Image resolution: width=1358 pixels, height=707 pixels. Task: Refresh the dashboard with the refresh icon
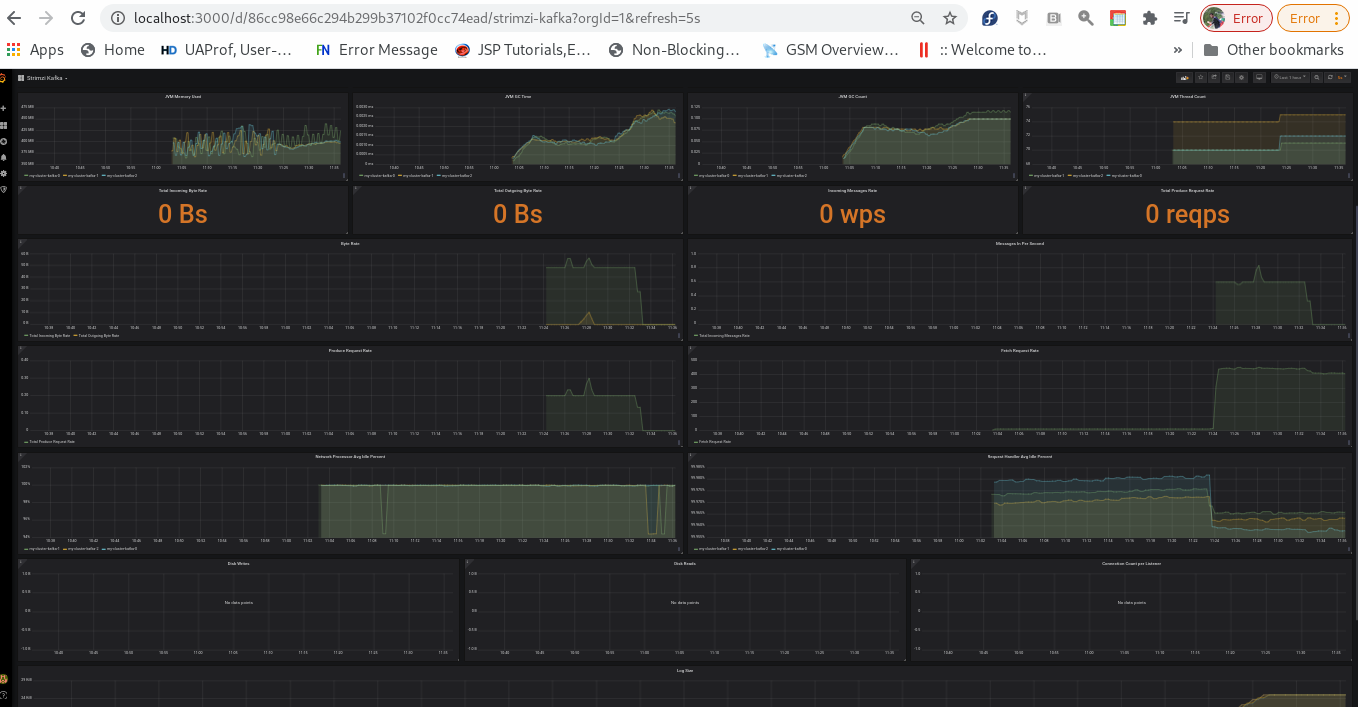click(x=1330, y=78)
